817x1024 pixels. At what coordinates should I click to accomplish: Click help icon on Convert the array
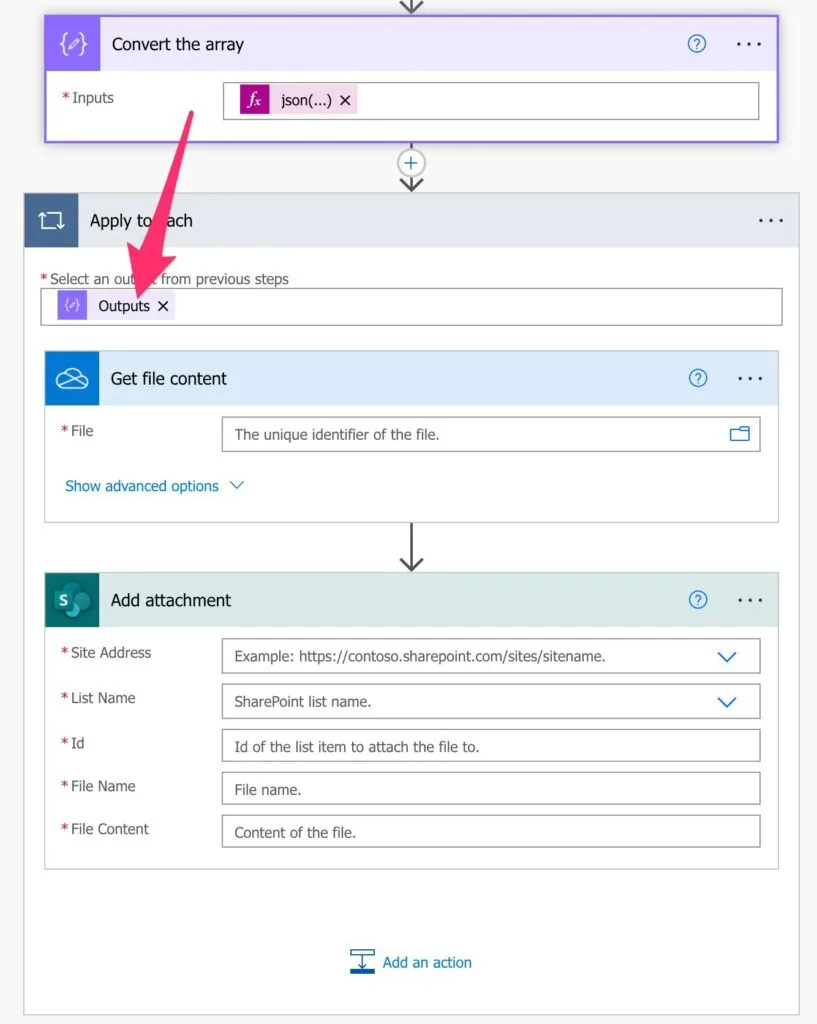[x=697, y=44]
